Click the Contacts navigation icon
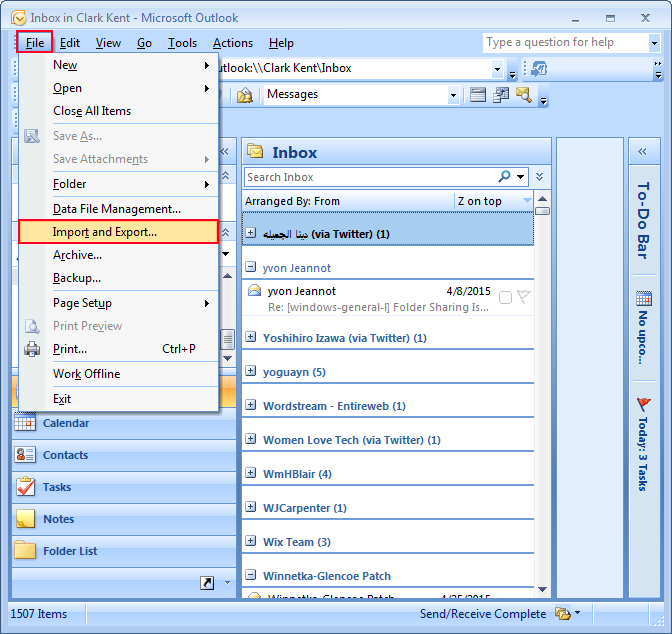This screenshot has width=672, height=634. click(x=25, y=454)
